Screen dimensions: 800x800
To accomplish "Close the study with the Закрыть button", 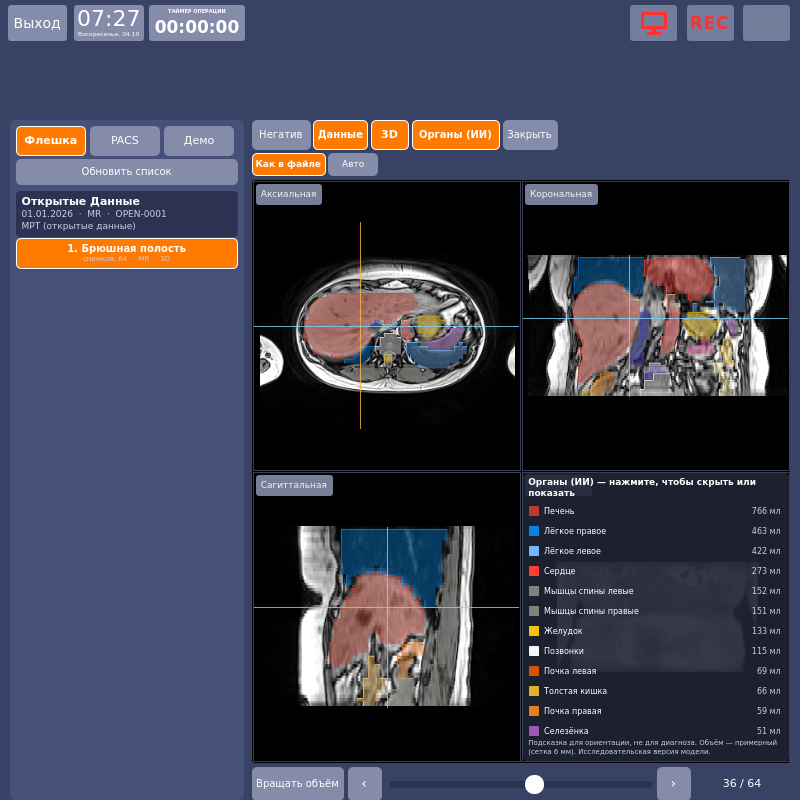I will [x=530, y=135].
